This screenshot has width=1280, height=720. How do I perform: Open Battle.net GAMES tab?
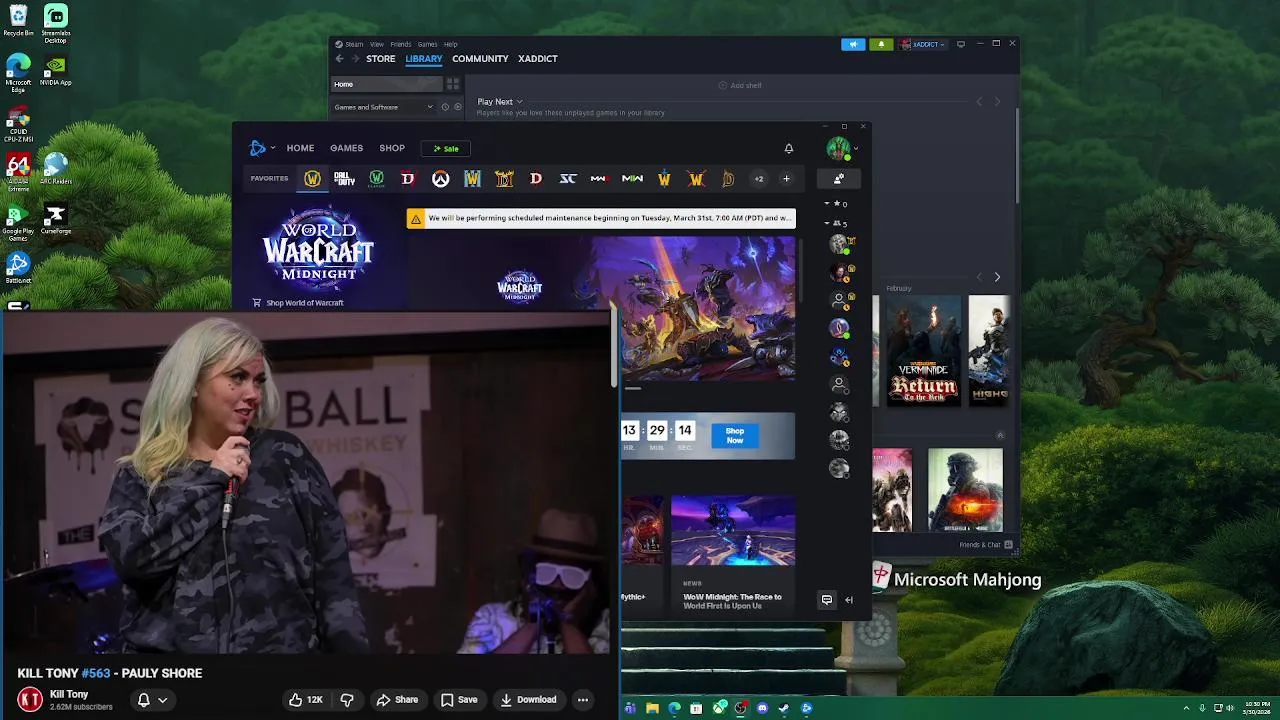(347, 148)
